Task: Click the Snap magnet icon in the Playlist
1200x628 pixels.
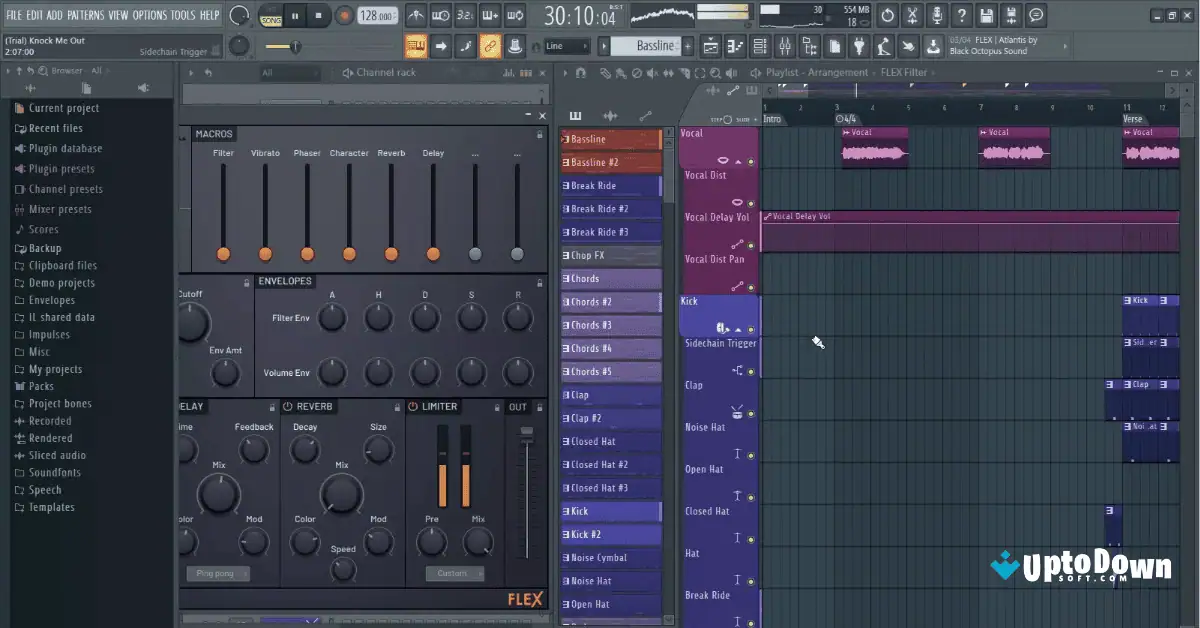Action: (582, 72)
